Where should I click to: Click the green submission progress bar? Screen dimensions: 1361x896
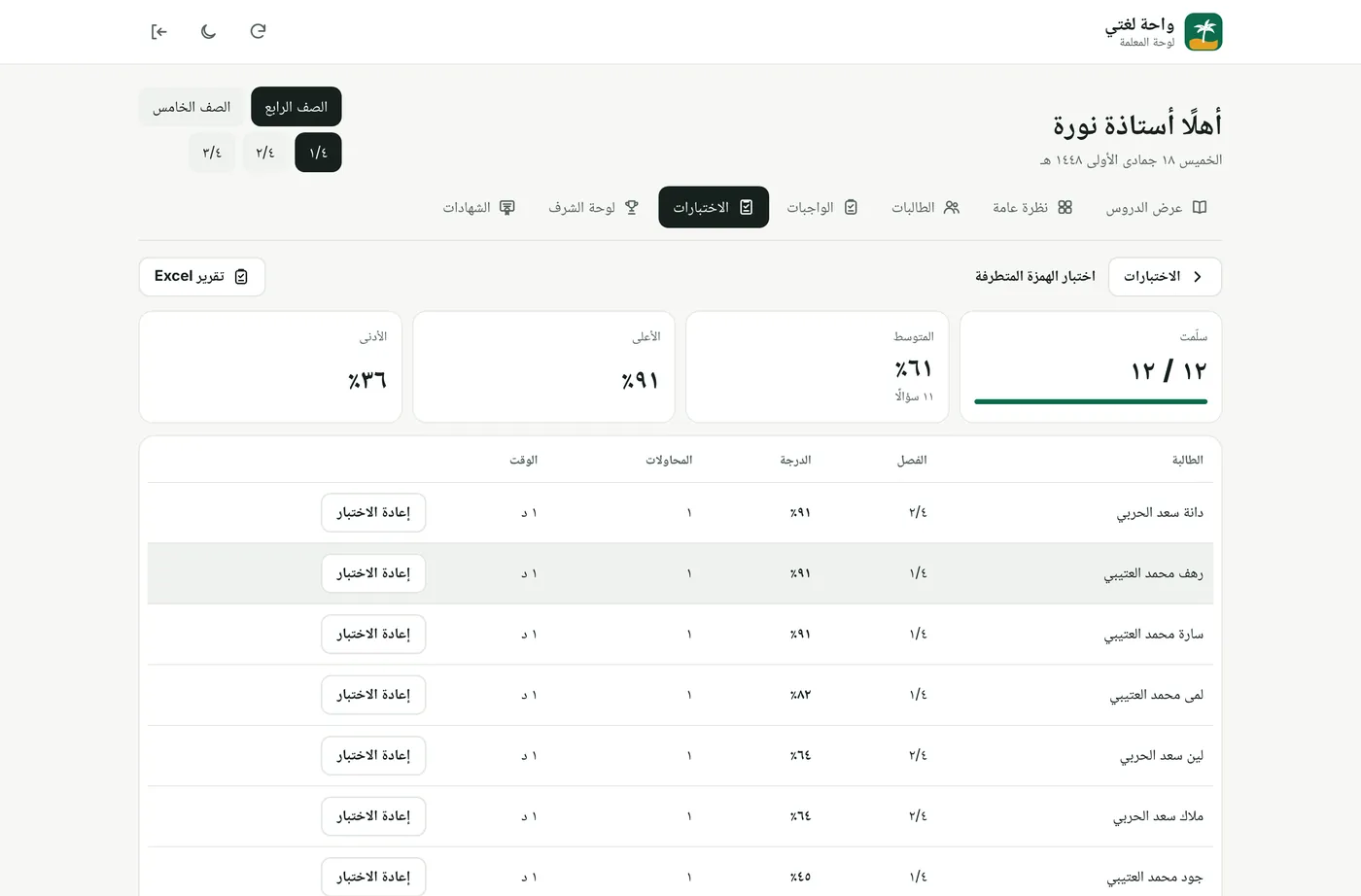pyautogui.click(x=1091, y=401)
